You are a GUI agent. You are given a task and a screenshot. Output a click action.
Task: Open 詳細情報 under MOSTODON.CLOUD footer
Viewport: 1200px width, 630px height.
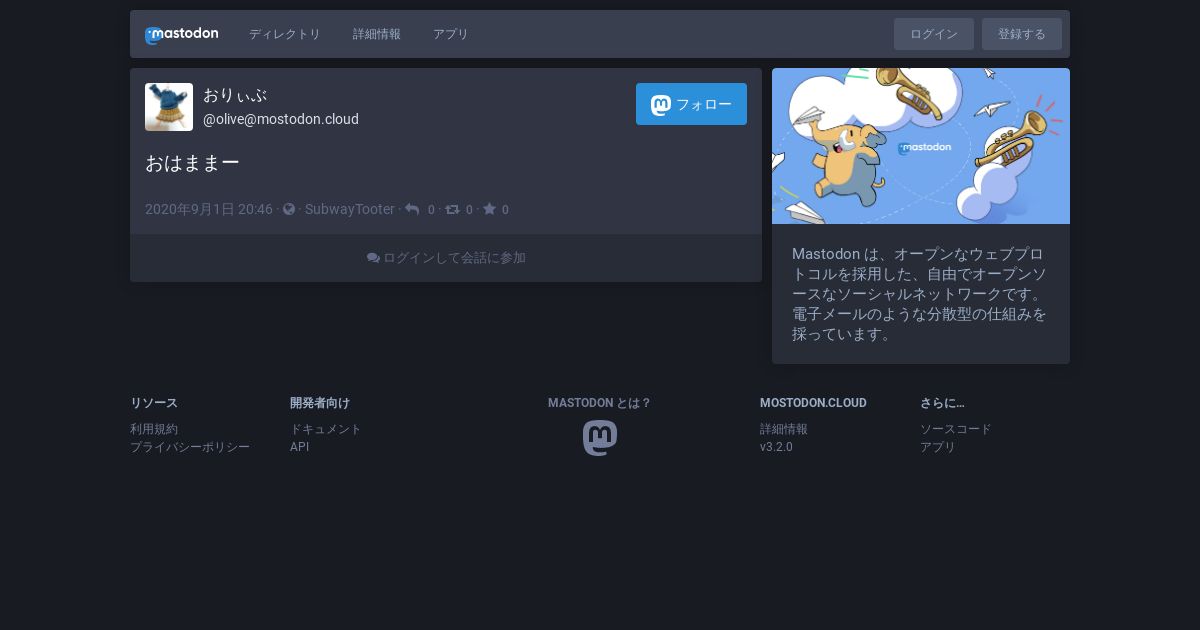coord(784,429)
